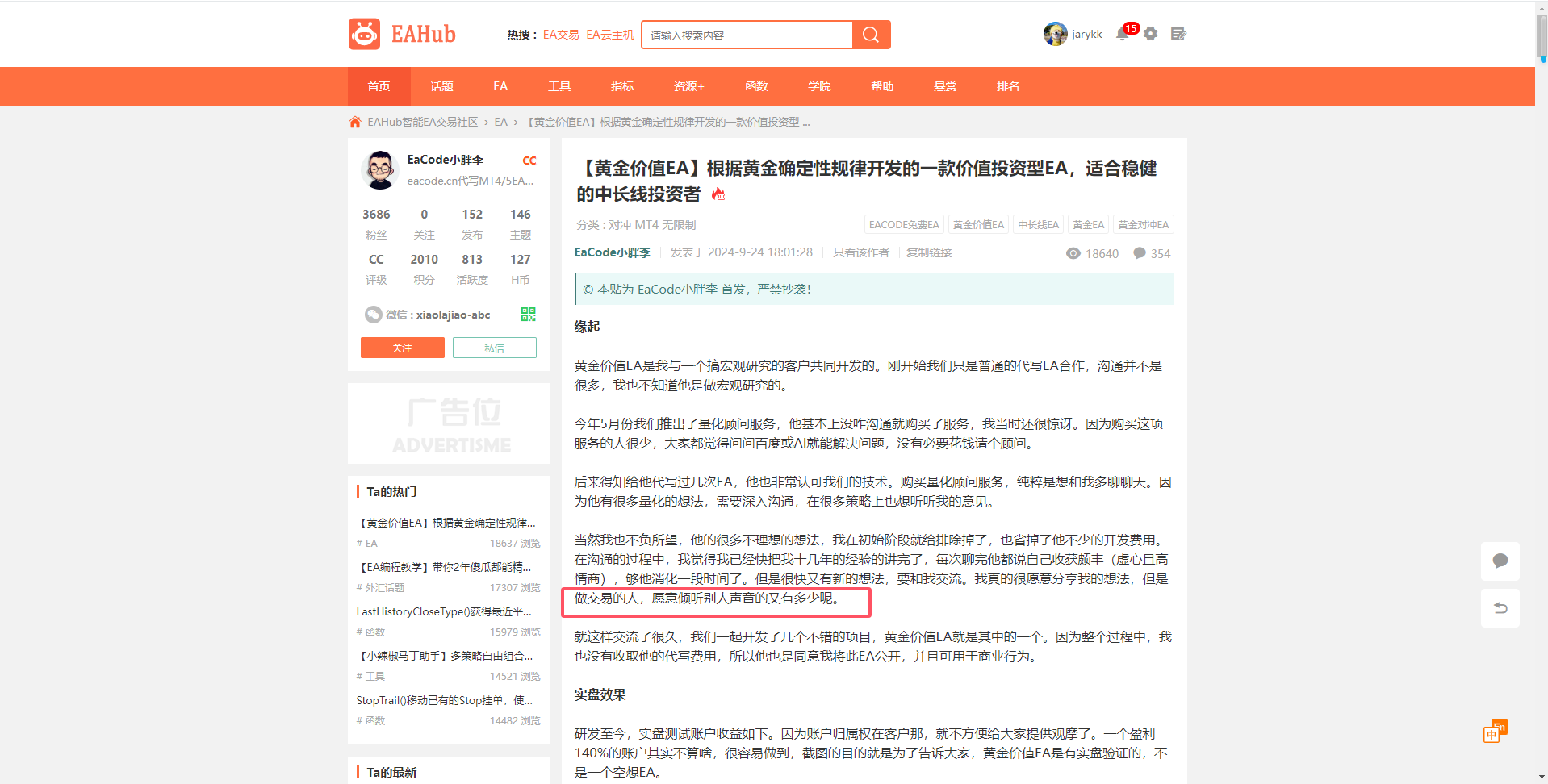The image size is (1548, 784).
Task: Open EaCode小胖李 profile avatar
Action: point(380,170)
